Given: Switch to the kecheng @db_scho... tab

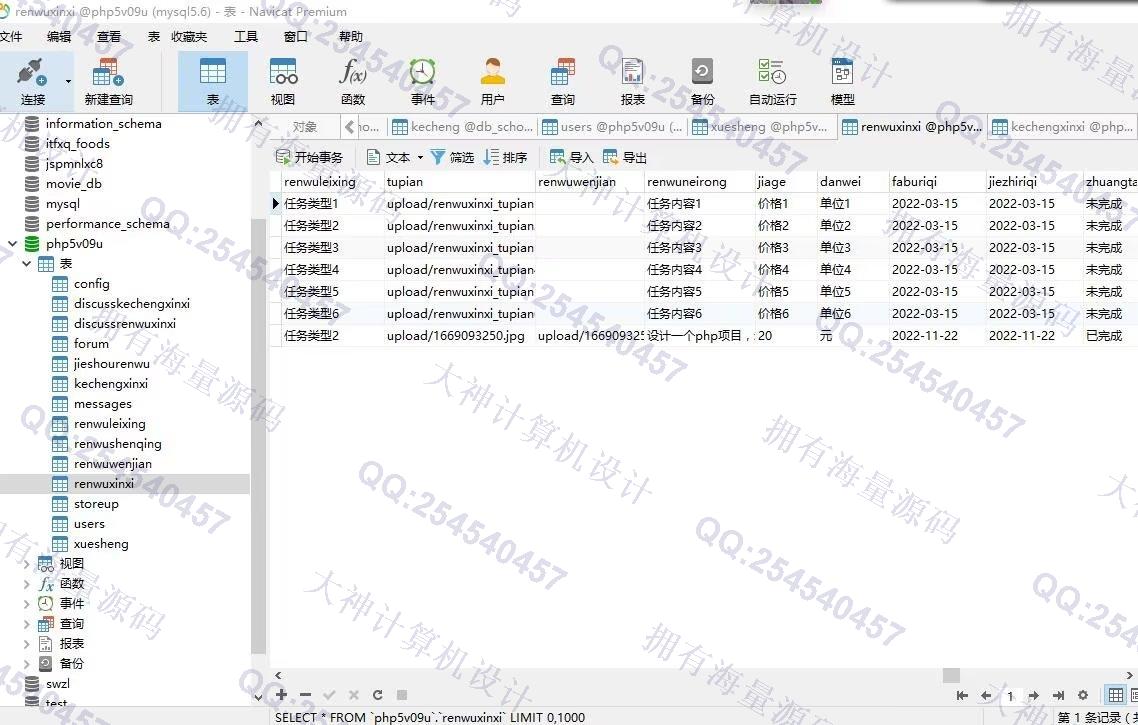Looking at the screenshot, I should 463,127.
